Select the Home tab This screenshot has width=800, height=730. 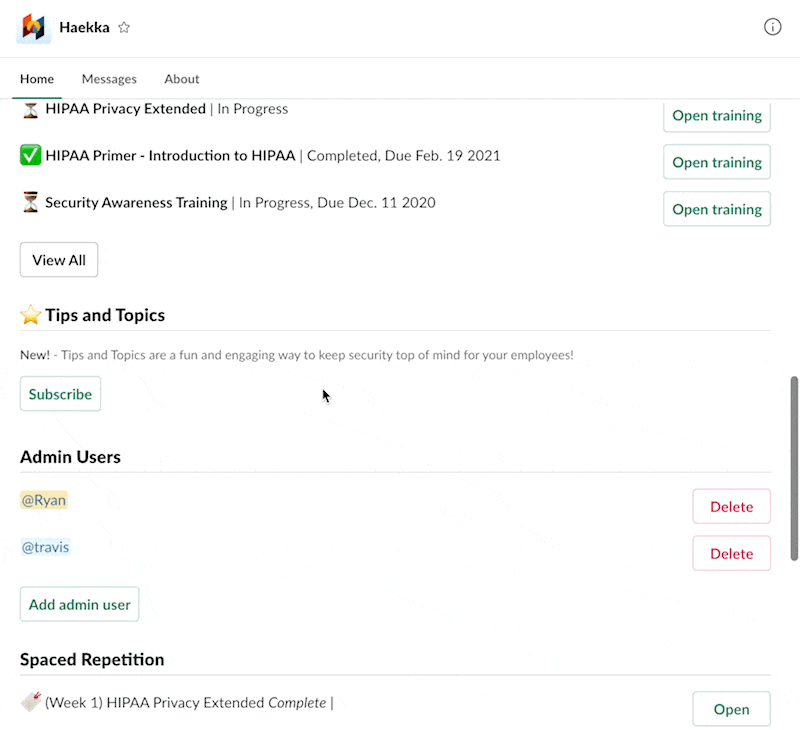click(37, 79)
